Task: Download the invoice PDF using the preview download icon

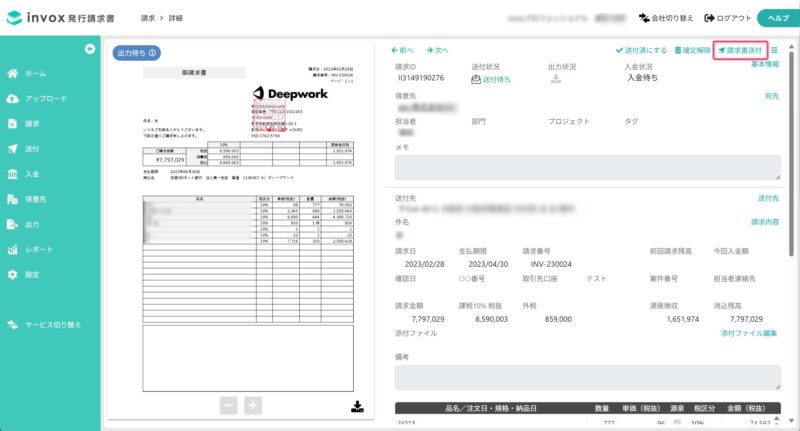Action: point(358,407)
